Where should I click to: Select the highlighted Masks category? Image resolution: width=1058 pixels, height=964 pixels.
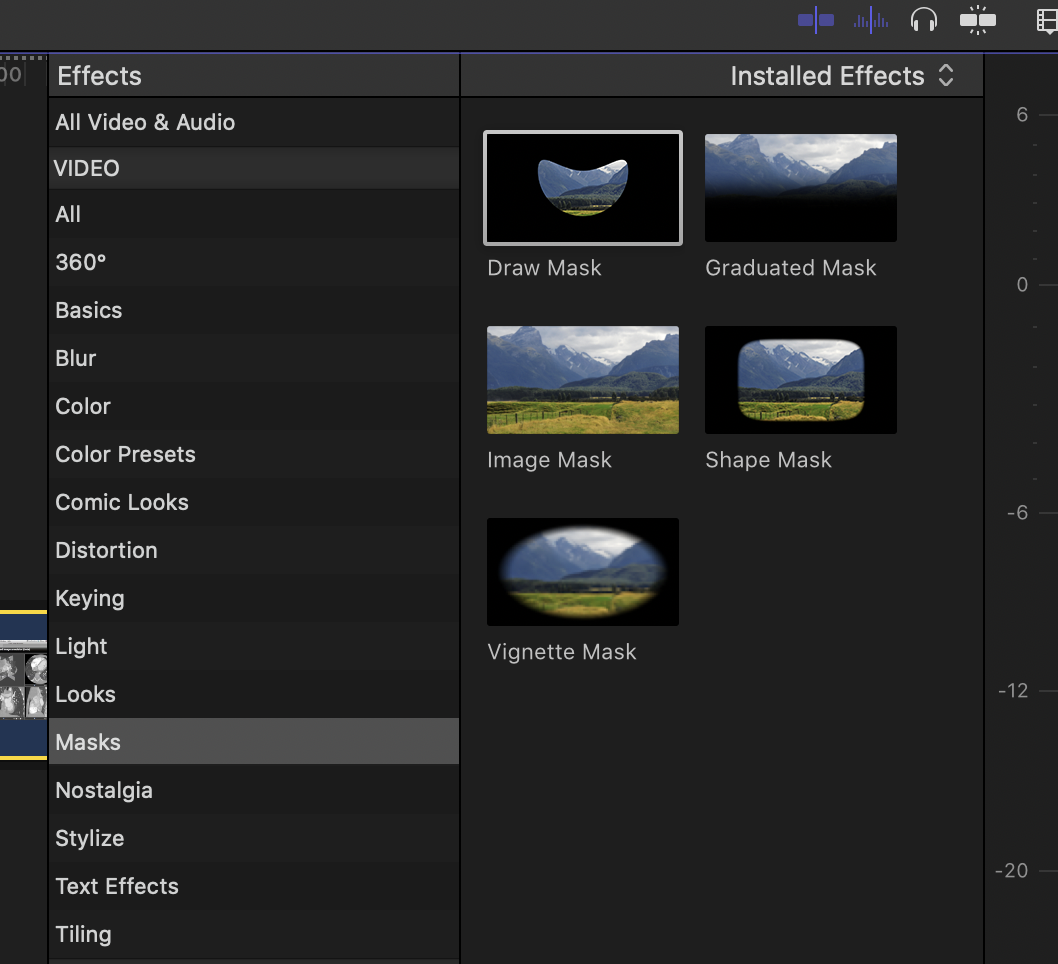(254, 742)
